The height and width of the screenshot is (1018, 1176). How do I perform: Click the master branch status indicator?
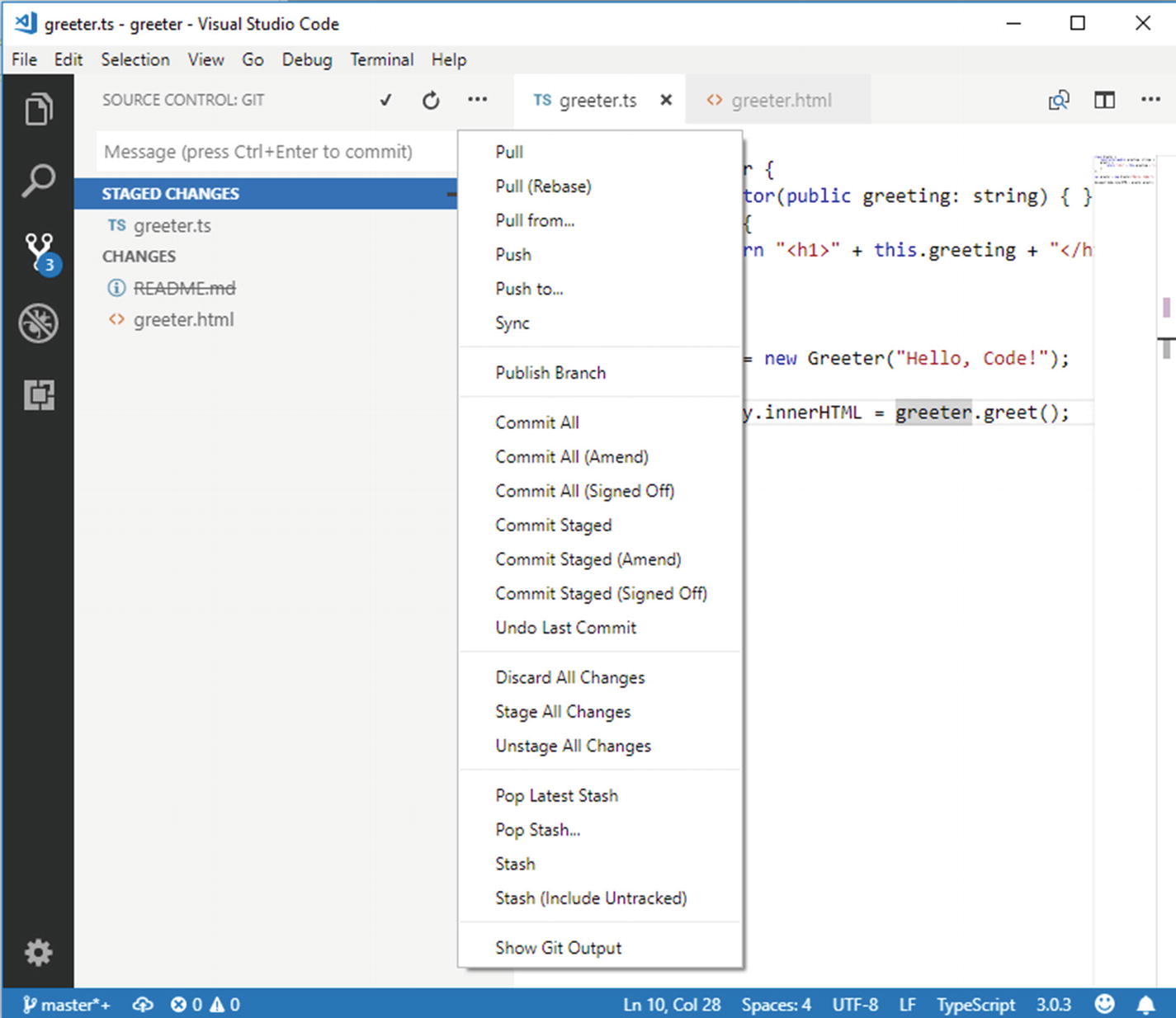66,1004
